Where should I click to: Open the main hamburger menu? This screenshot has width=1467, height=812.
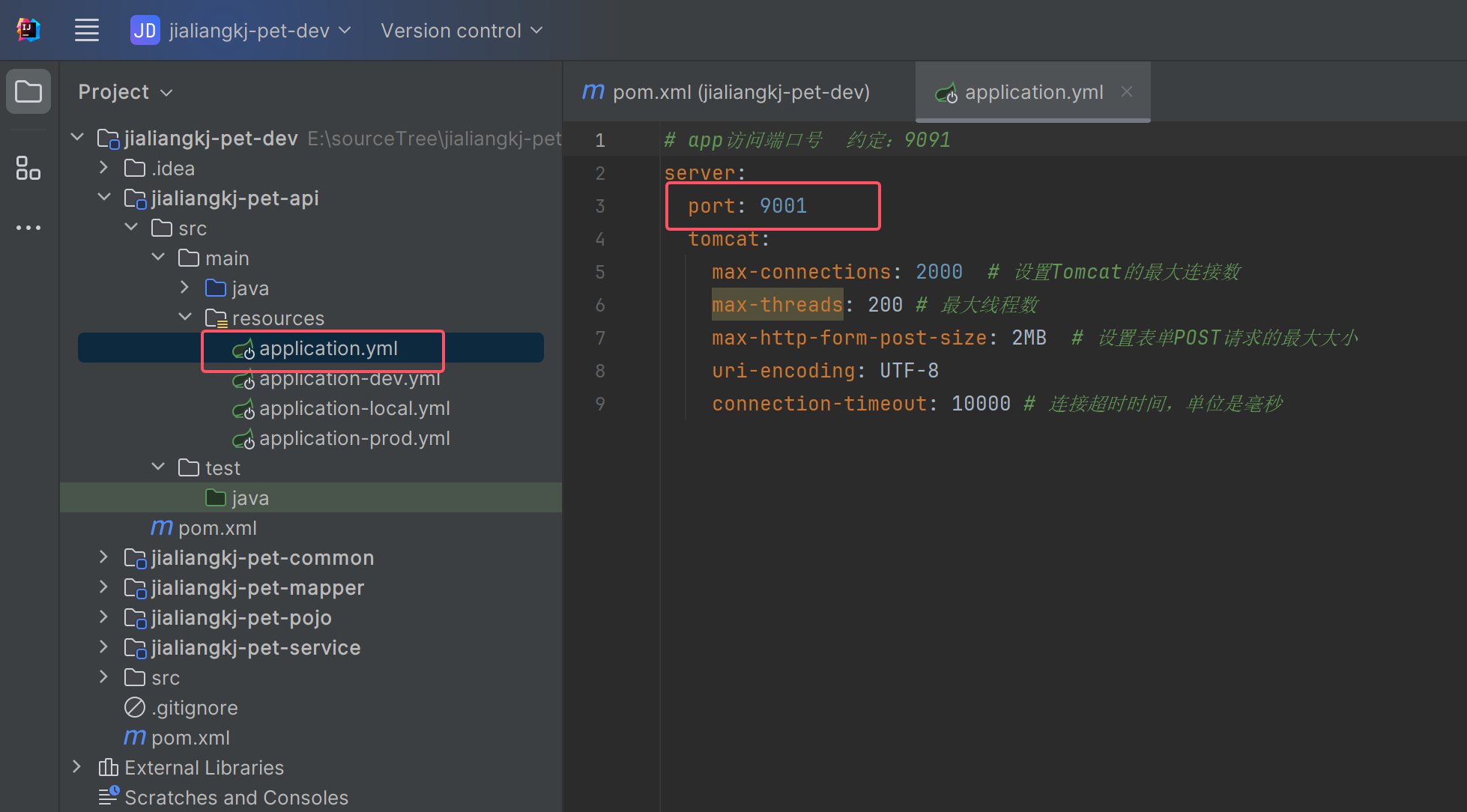pyautogui.click(x=87, y=30)
